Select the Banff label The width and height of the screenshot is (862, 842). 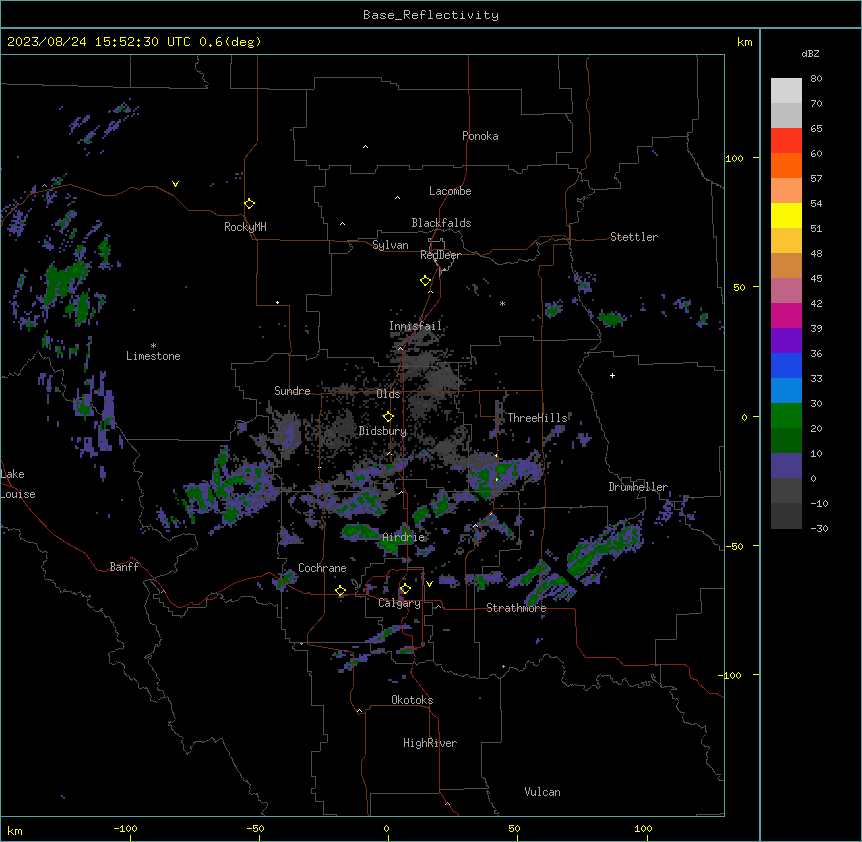pyautogui.click(x=124, y=567)
